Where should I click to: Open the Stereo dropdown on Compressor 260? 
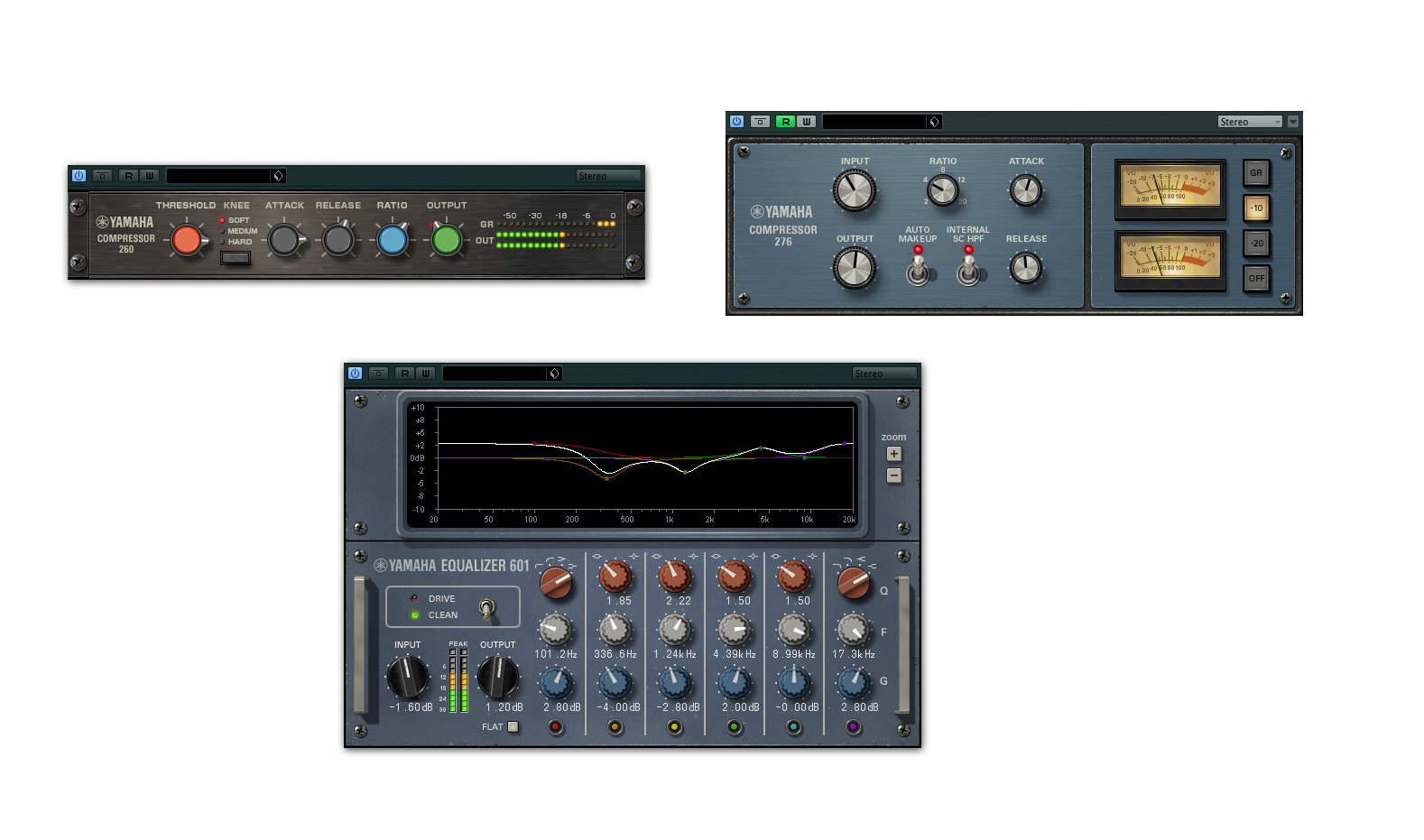609,176
